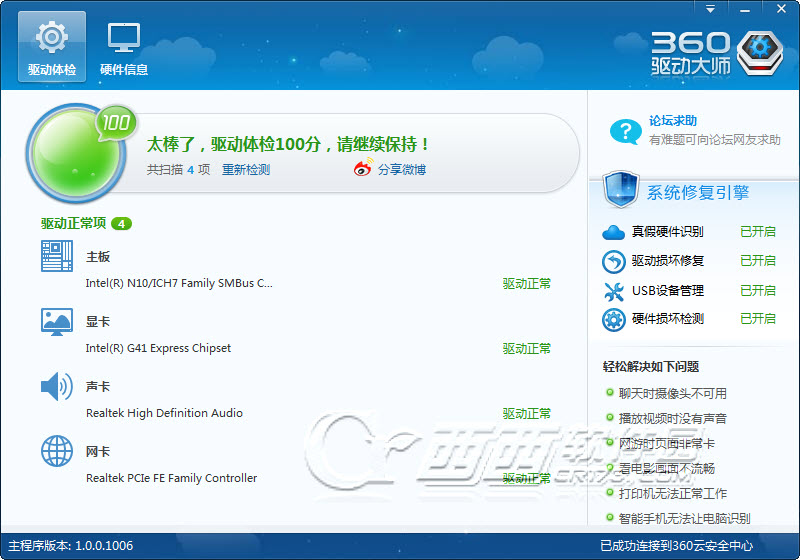Select the 显卡 label
Viewport: 800px width, 560px height.
pyautogui.click(x=98, y=321)
